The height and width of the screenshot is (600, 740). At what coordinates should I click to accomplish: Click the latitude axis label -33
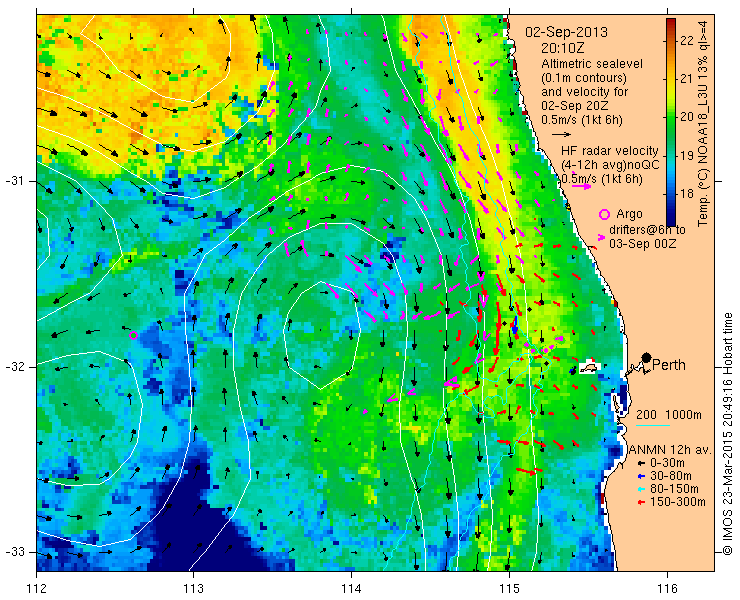pyautogui.click(x=14, y=552)
